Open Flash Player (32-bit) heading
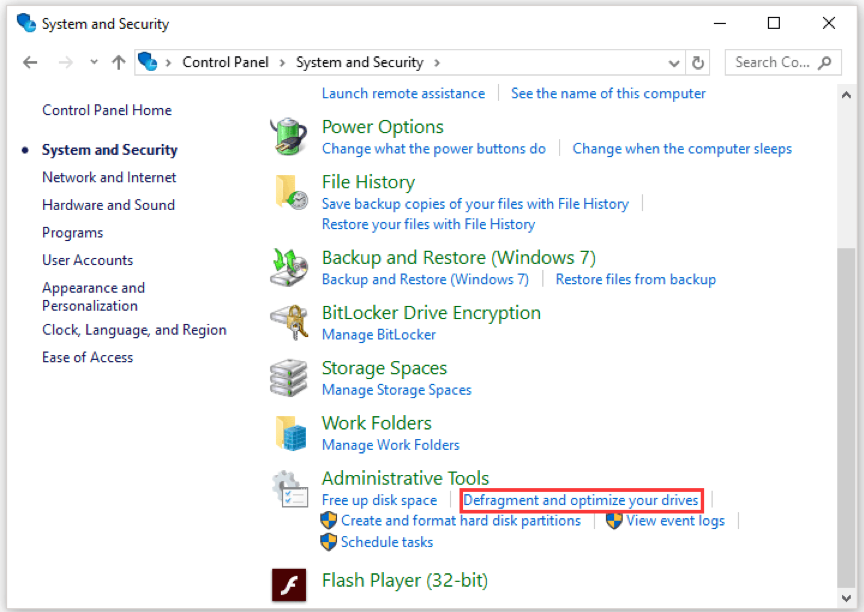864x612 pixels. point(405,581)
